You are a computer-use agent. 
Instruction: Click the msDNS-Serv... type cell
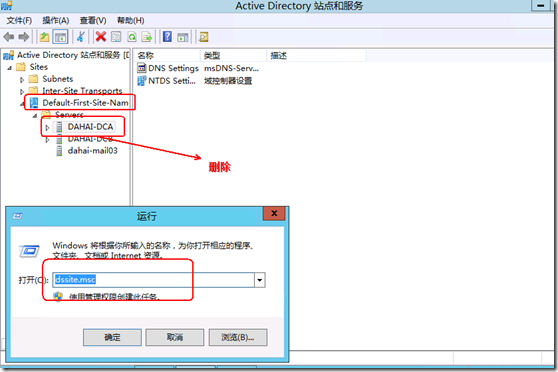[231, 68]
